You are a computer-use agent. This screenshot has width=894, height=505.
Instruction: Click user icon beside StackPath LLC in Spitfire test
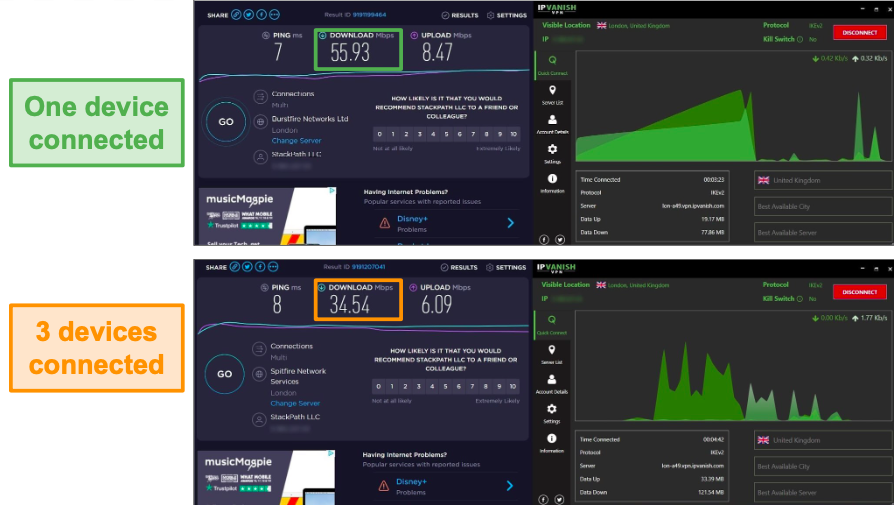coord(259,420)
